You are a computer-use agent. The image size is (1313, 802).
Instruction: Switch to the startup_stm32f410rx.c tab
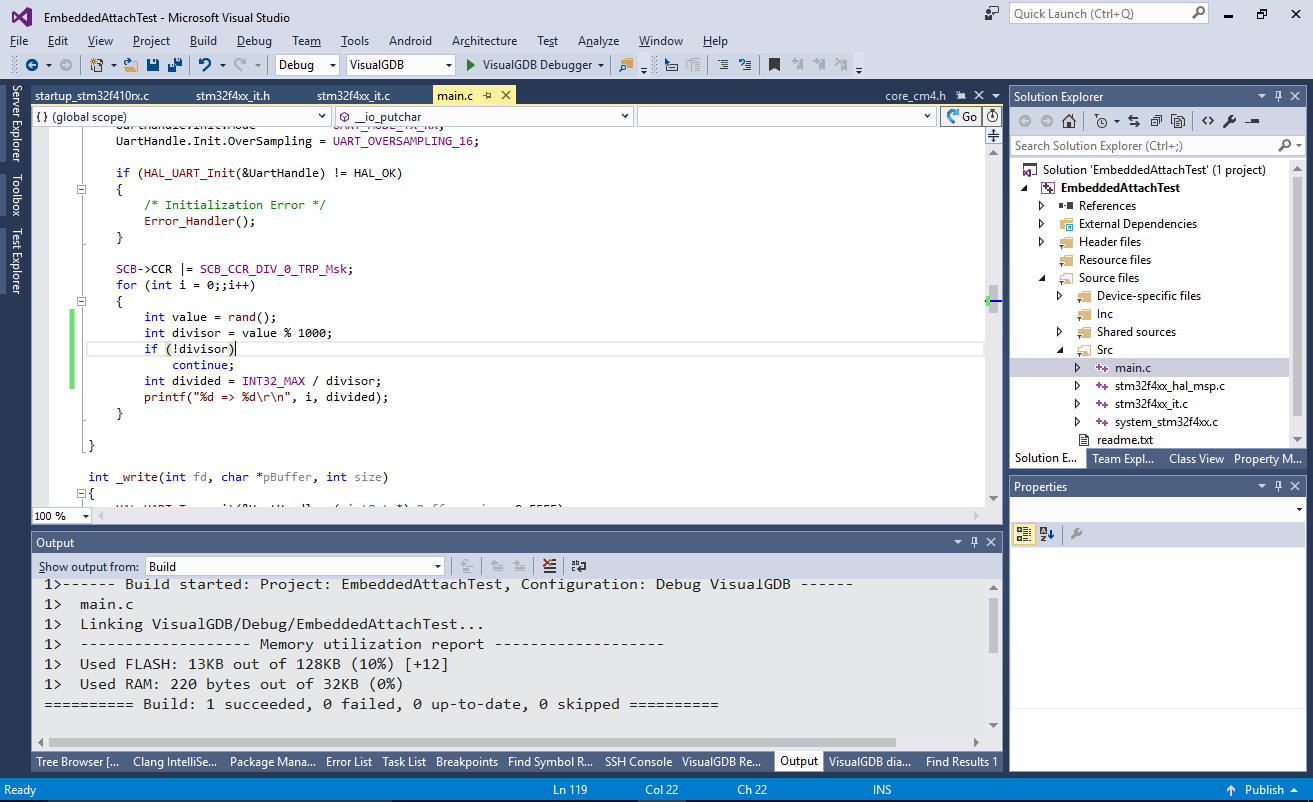(x=92, y=96)
